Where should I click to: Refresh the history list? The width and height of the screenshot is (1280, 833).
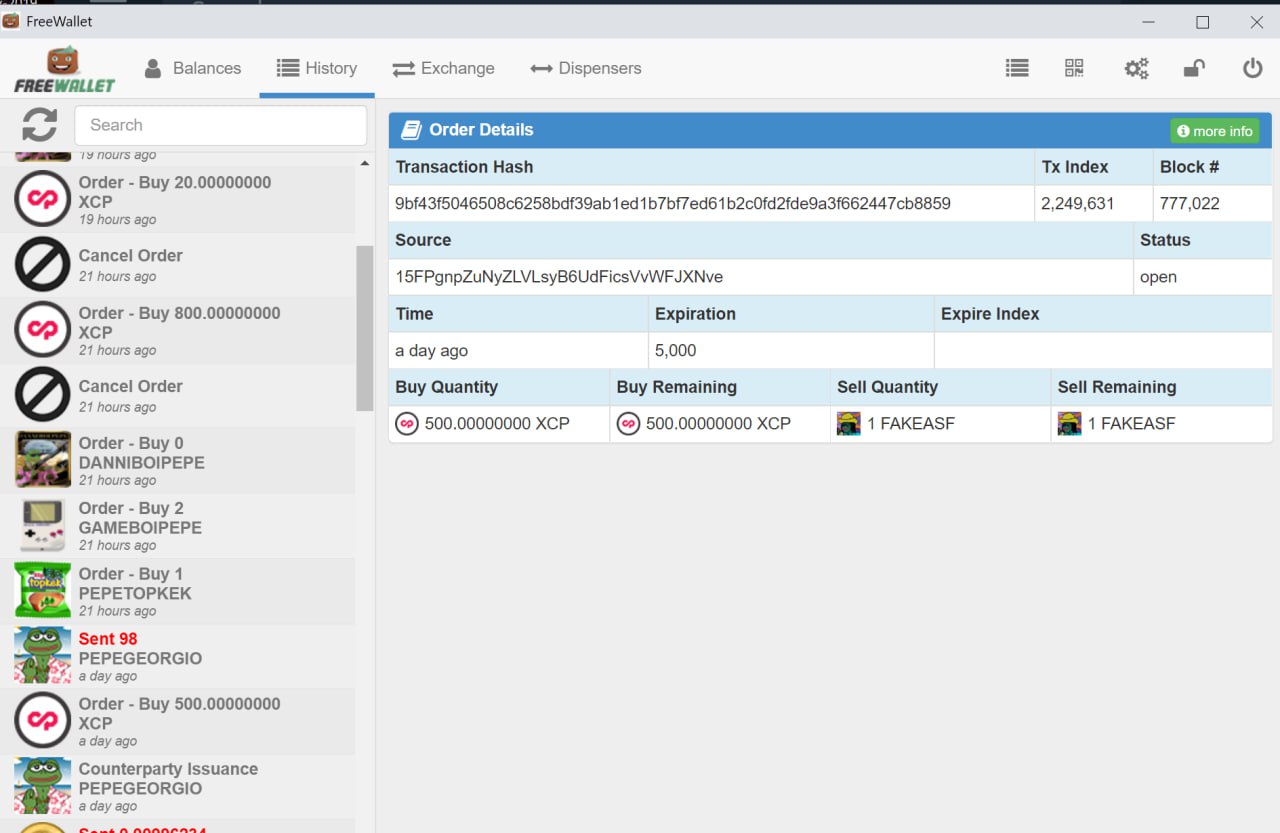40,125
